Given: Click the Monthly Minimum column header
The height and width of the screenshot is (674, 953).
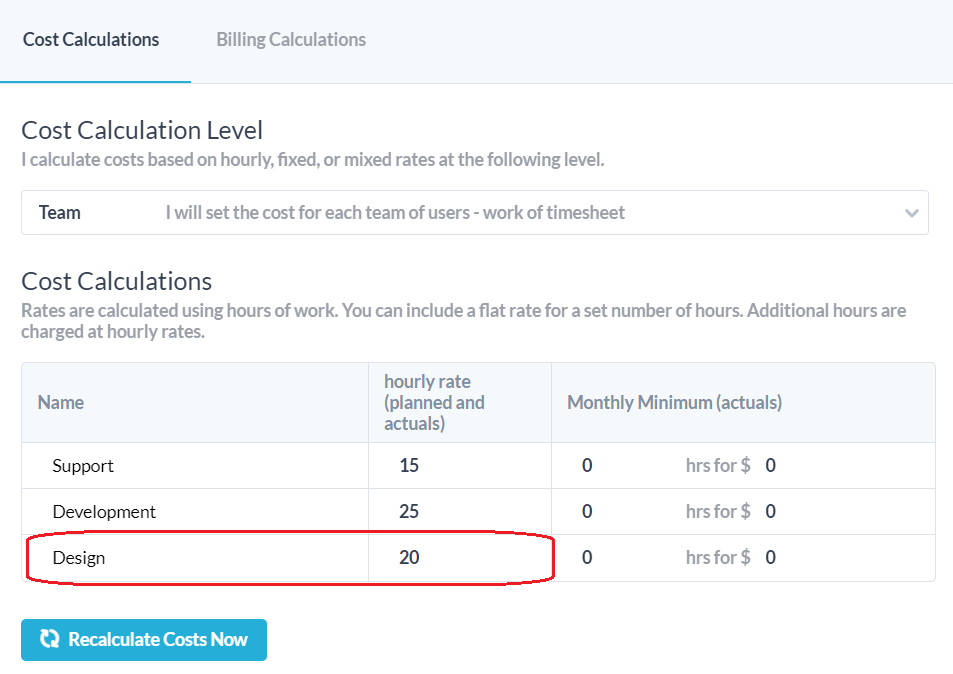Looking at the screenshot, I should click(674, 403).
